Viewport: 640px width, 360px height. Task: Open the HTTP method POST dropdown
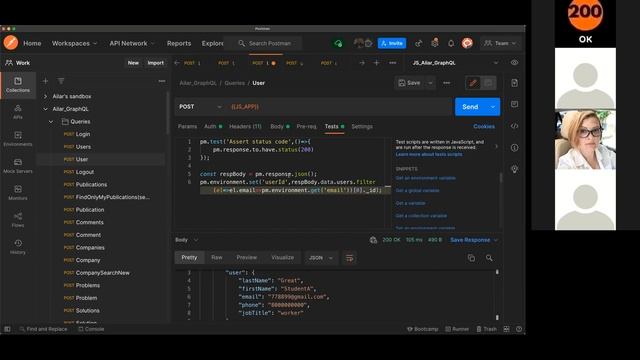[200, 107]
